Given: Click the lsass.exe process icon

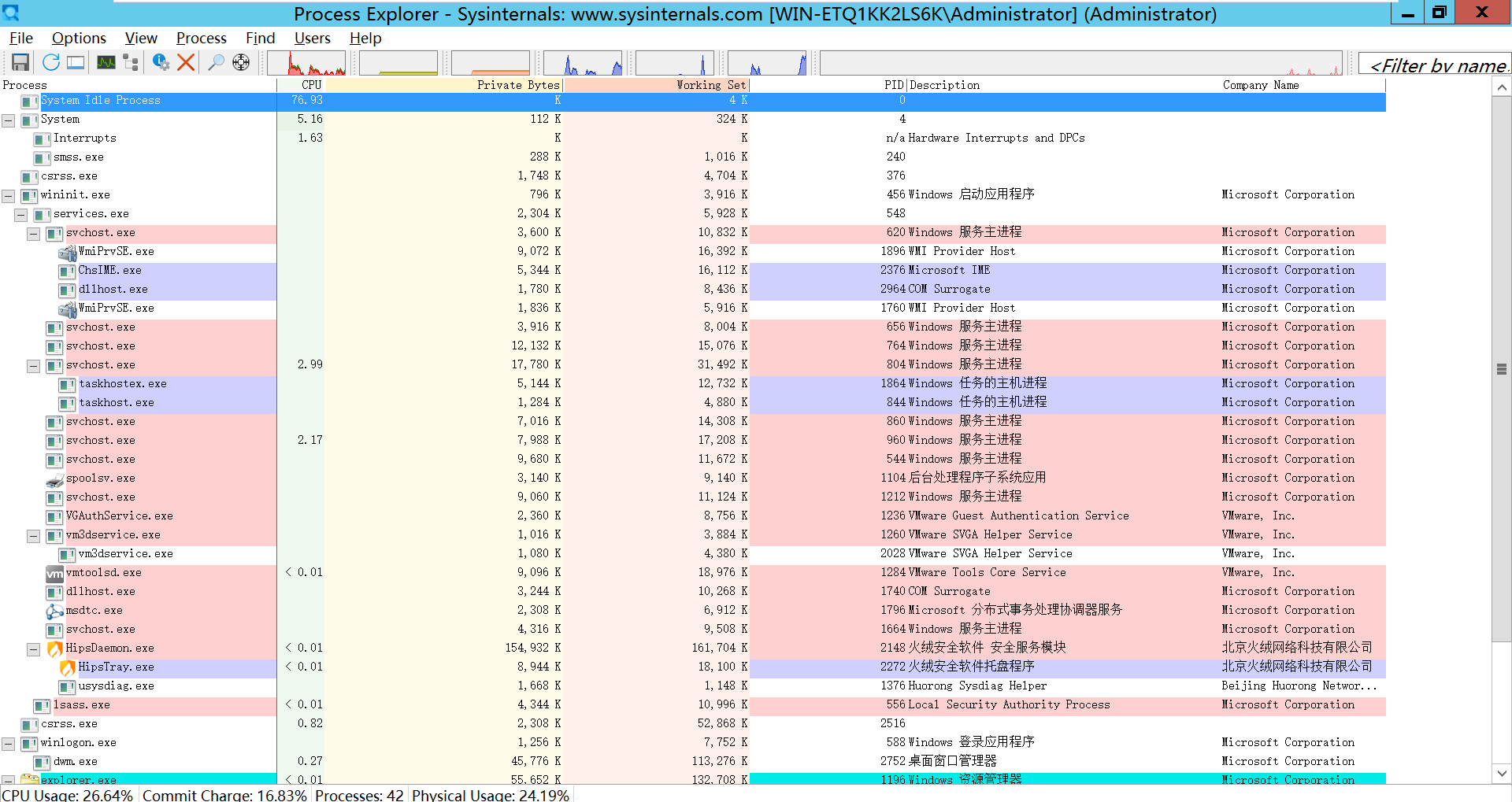Looking at the screenshot, I should (43, 706).
